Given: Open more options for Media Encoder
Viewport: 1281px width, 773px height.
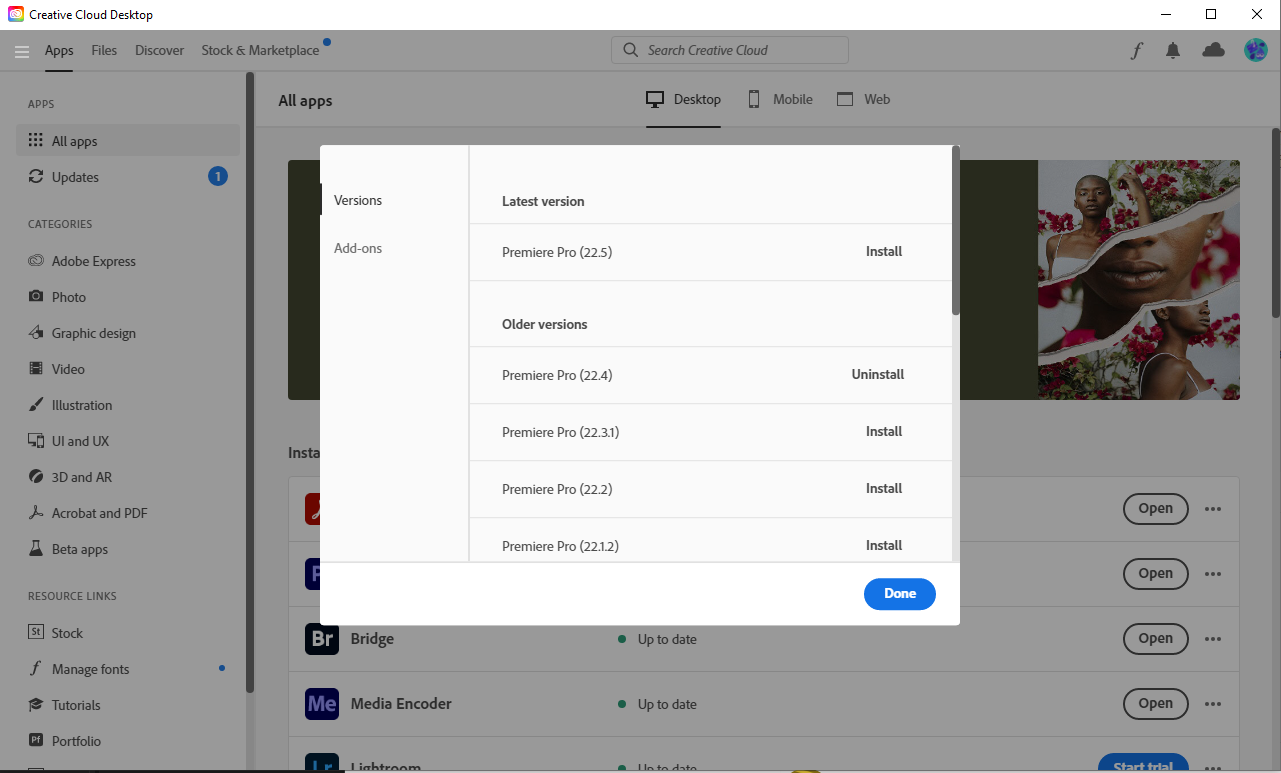Looking at the screenshot, I should [x=1212, y=703].
